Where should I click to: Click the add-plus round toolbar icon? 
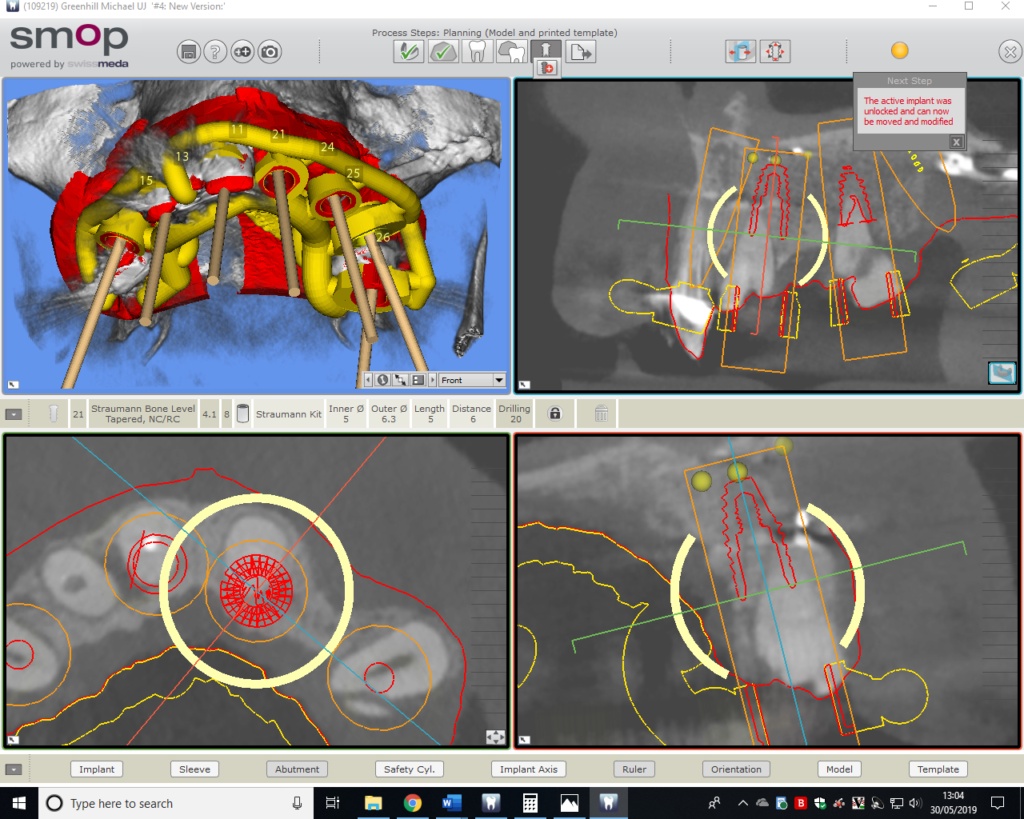242,52
